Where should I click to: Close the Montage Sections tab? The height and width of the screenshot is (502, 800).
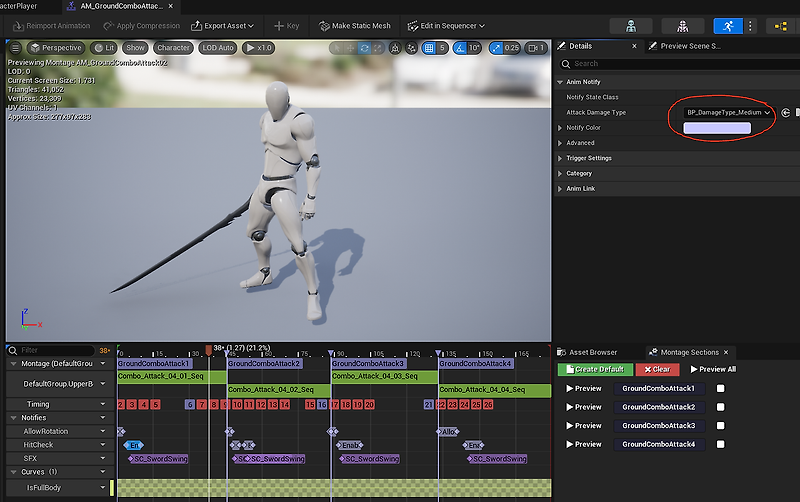click(x=726, y=353)
